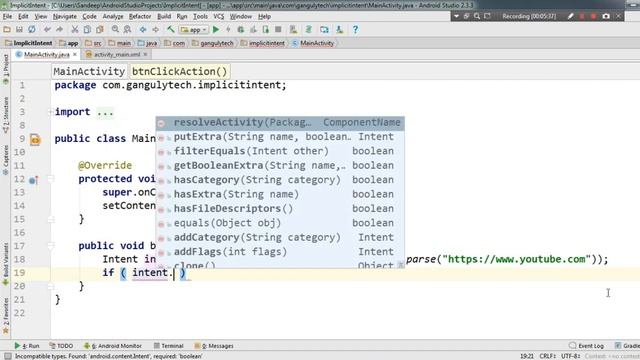640x360 pixels.
Task: Open the File menu
Action: pyautogui.click(x=7, y=16)
